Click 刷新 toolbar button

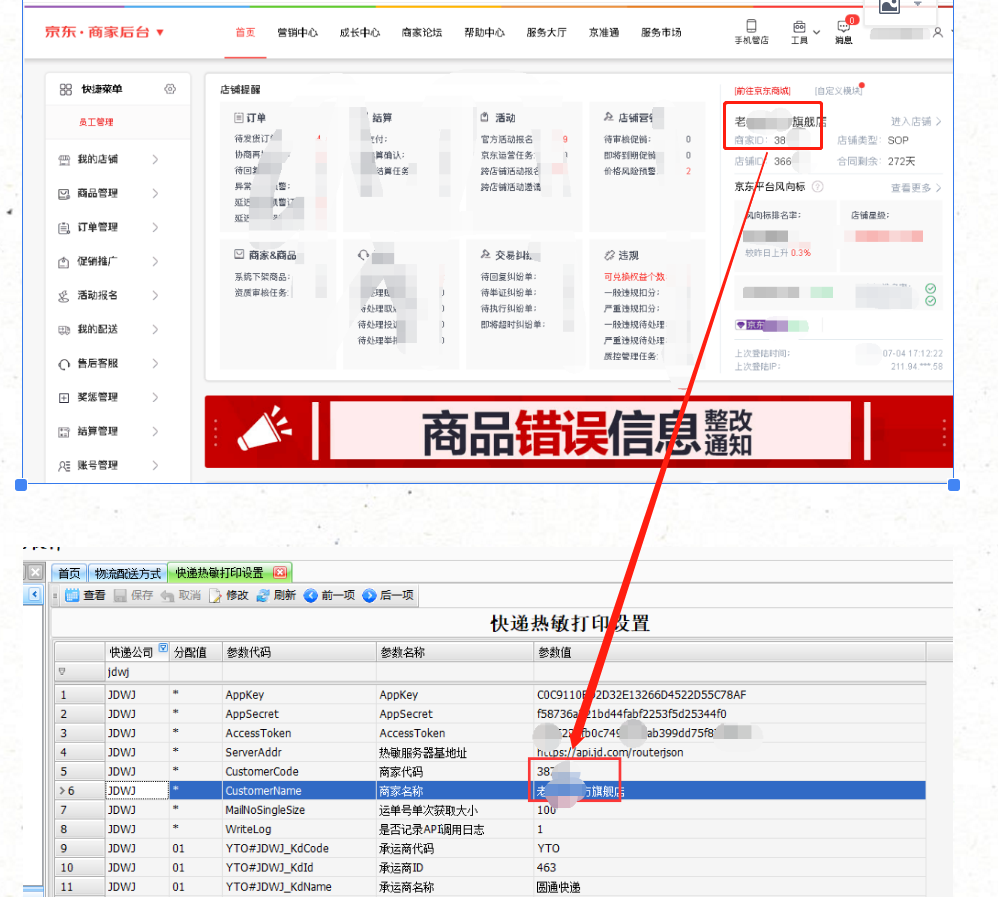(x=276, y=595)
